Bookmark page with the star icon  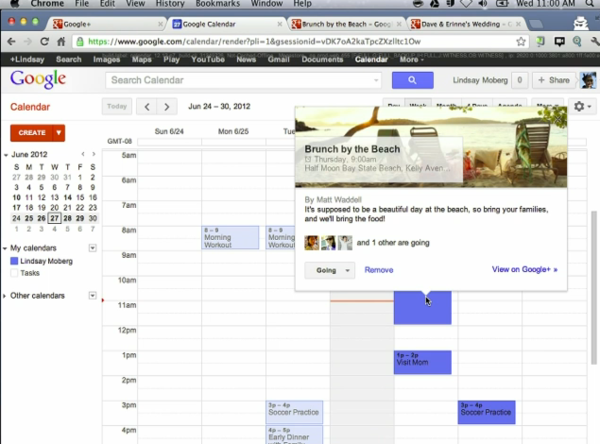point(521,41)
